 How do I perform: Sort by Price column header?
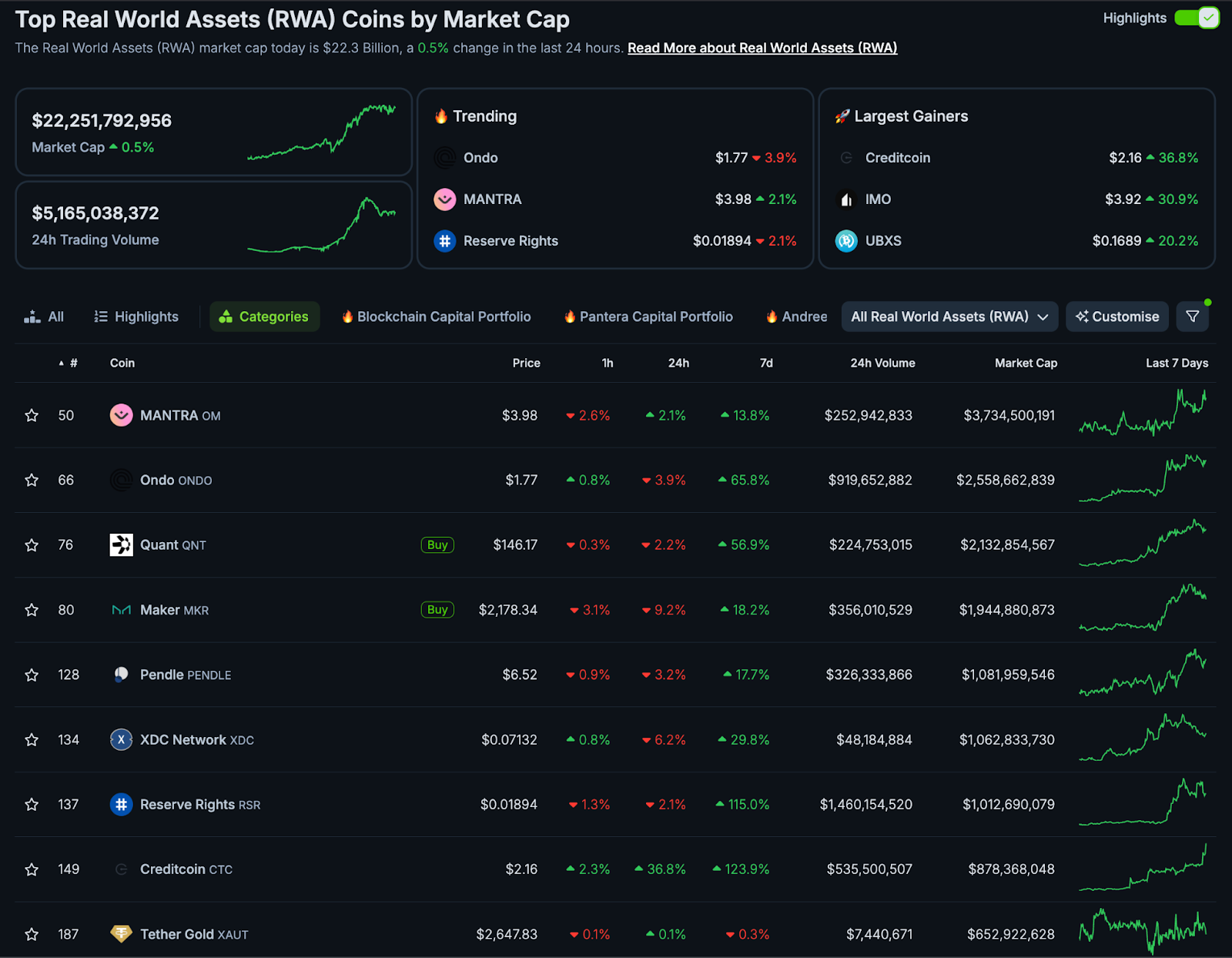pyautogui.click(x=527, y=363)
